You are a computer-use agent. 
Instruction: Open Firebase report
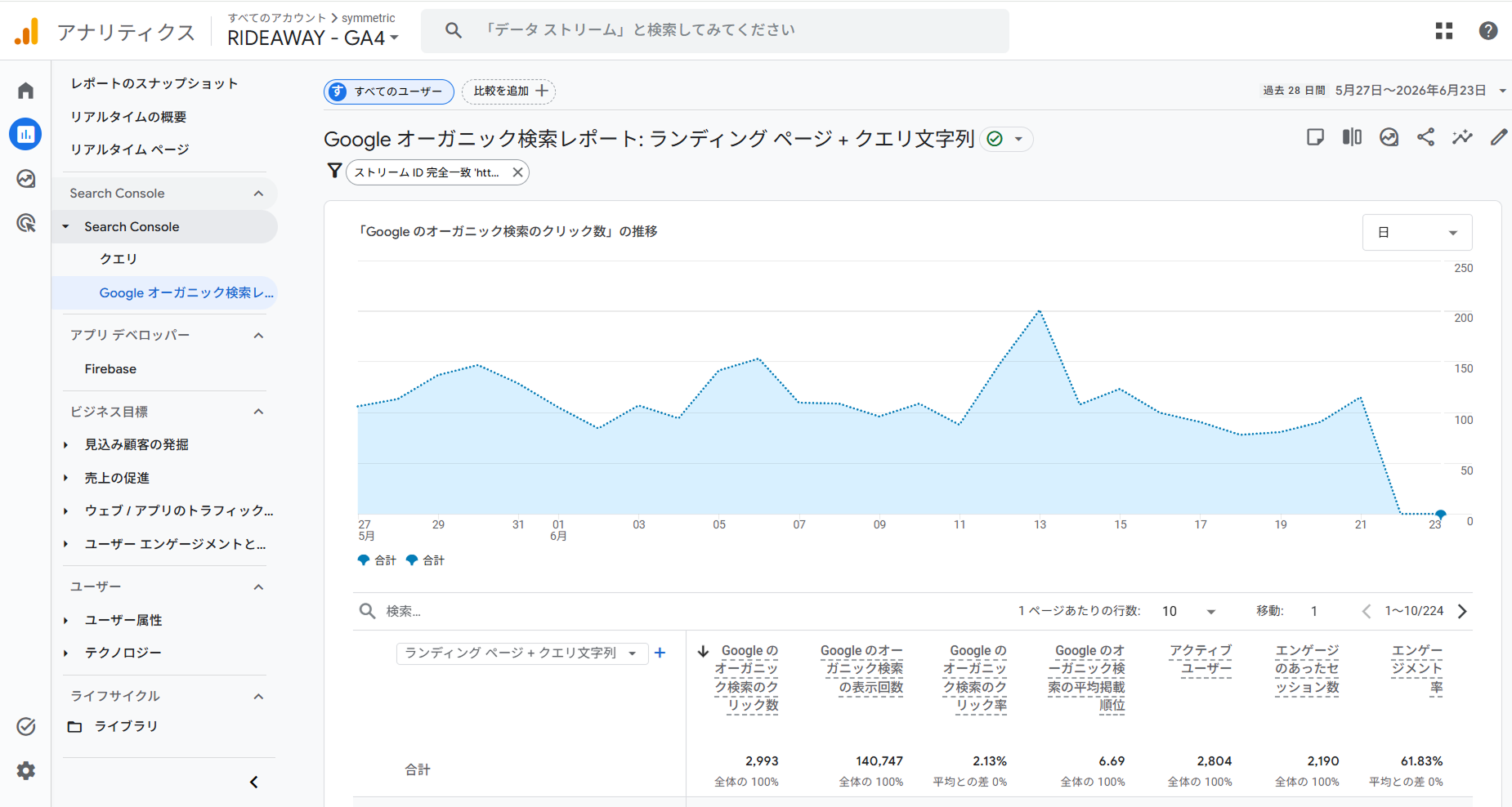(x=110, y=369)
